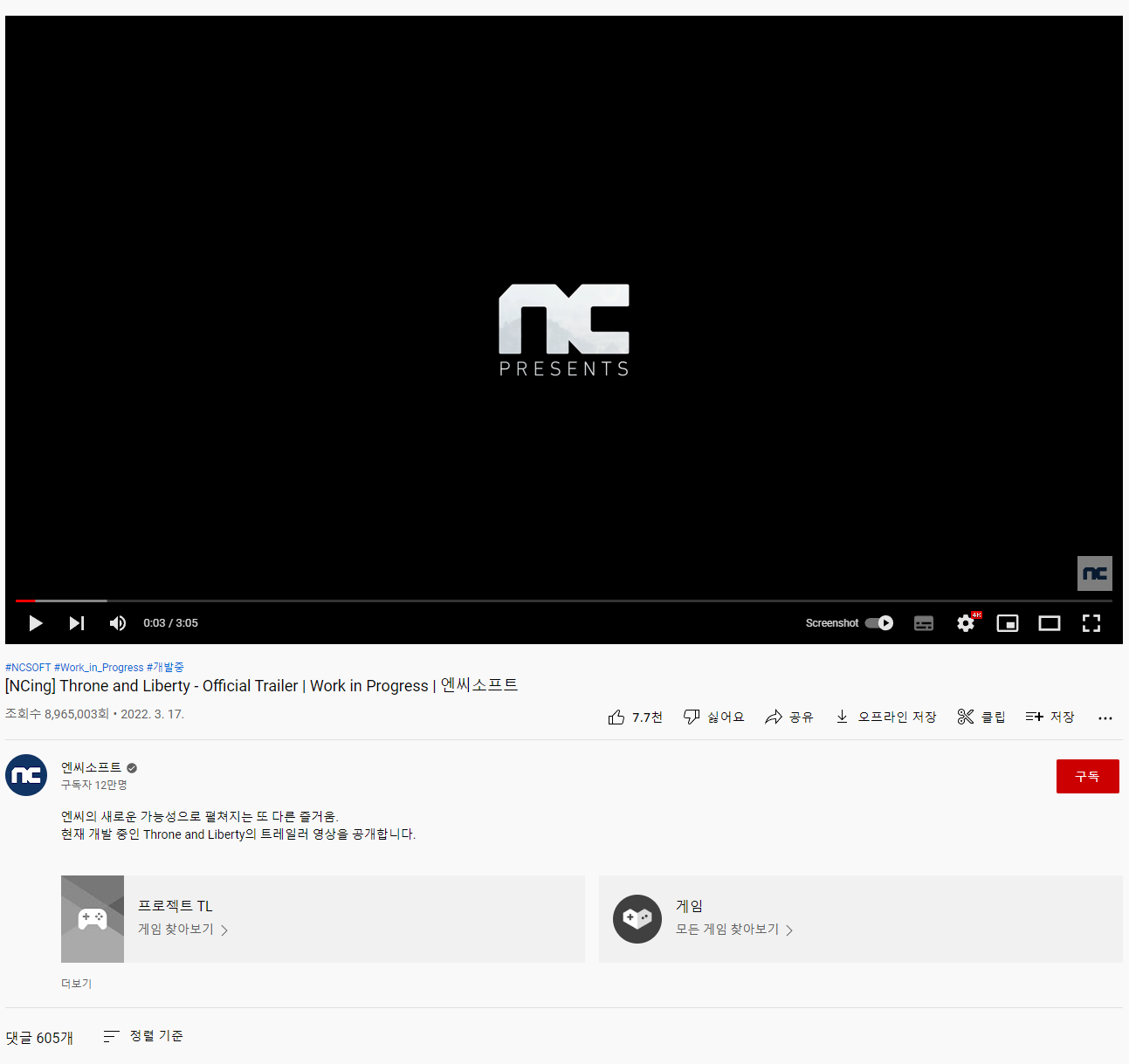Play the video
This screenshot has width=1129, height=1064.
click(36, 623)
